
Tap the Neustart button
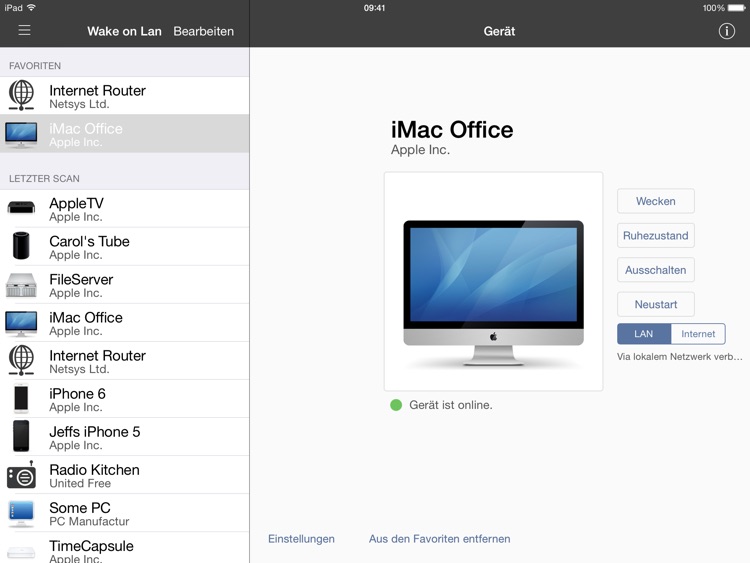pos(656,304)
